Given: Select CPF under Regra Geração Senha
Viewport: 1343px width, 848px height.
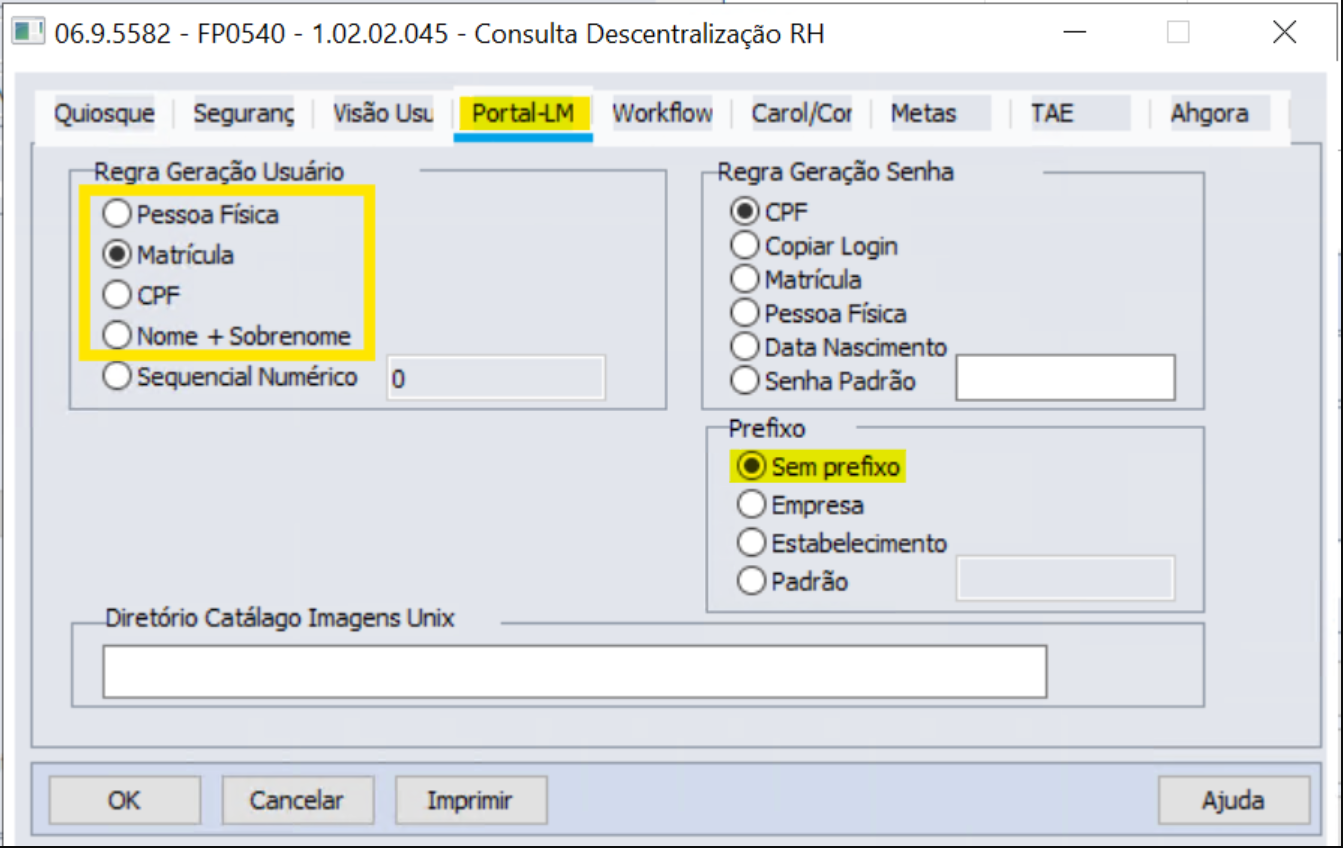Looking at the screenshot, I should pyautogui.click(x=745, y=212).
